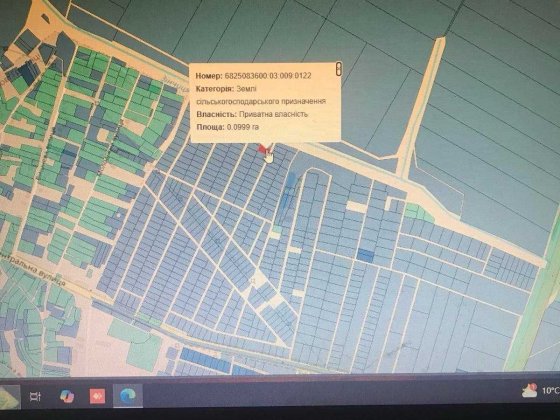Open the red app taskbar icon
The width and height of the screenshot is (560, 420).
[x=97, y=396]
